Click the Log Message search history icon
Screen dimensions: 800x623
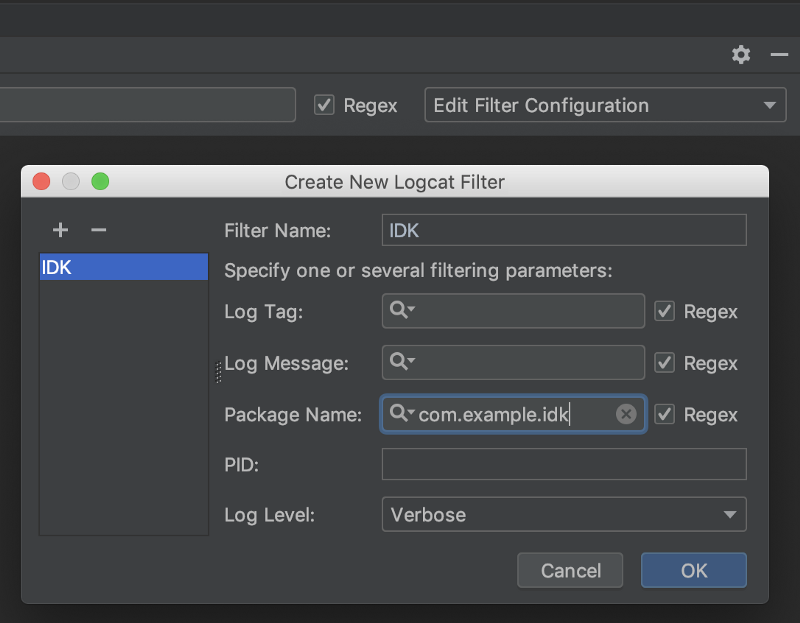[x=402, y=362]
